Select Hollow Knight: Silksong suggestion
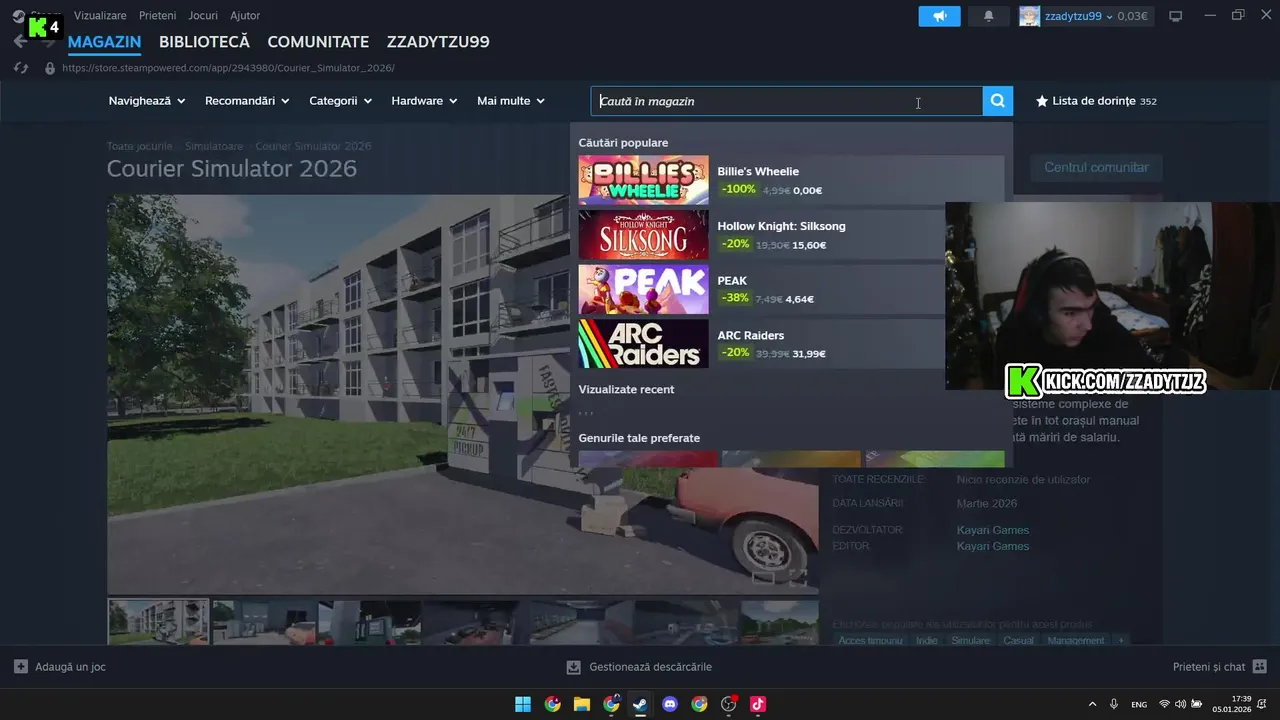This screenshot has width=1280, height=720. [791, 235]
